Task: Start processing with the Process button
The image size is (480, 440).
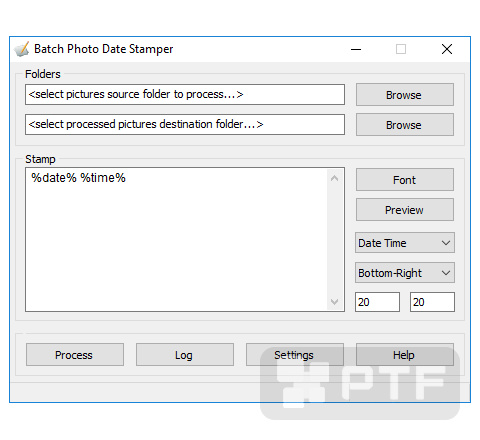Action: (x=75, y=355)
